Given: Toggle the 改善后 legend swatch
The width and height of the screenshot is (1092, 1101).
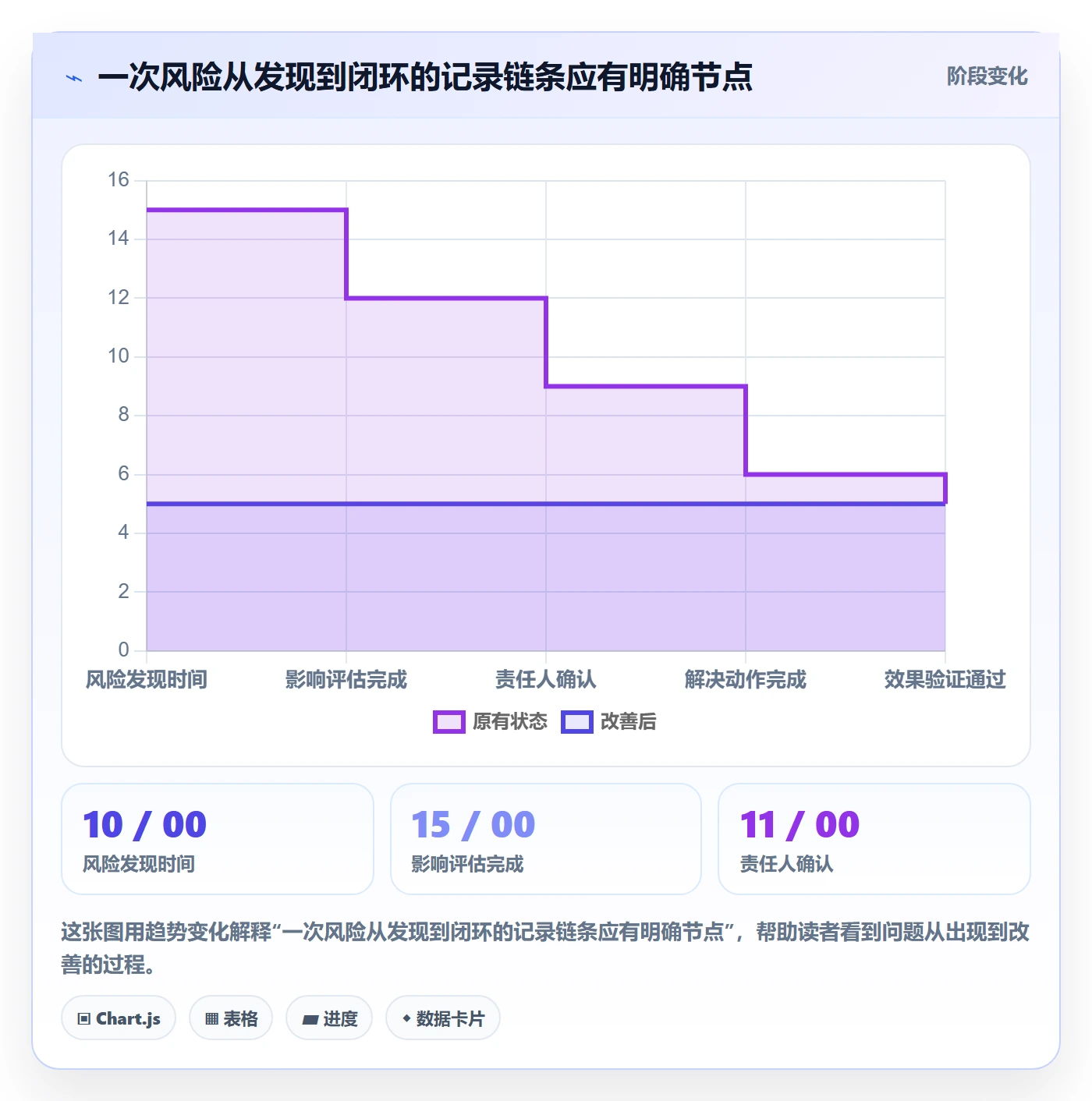Looking at the screenshot, I should 577,722.
